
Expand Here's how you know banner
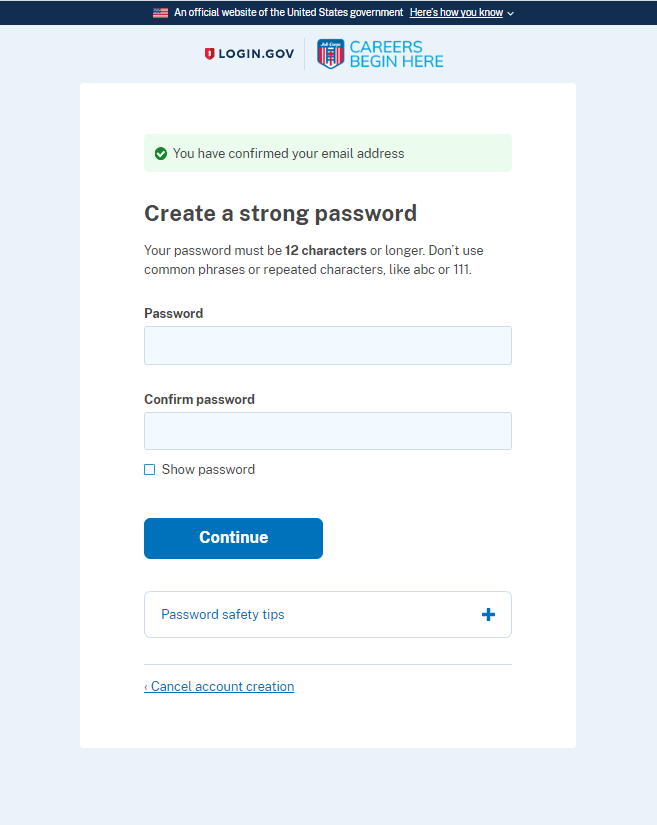456,13
